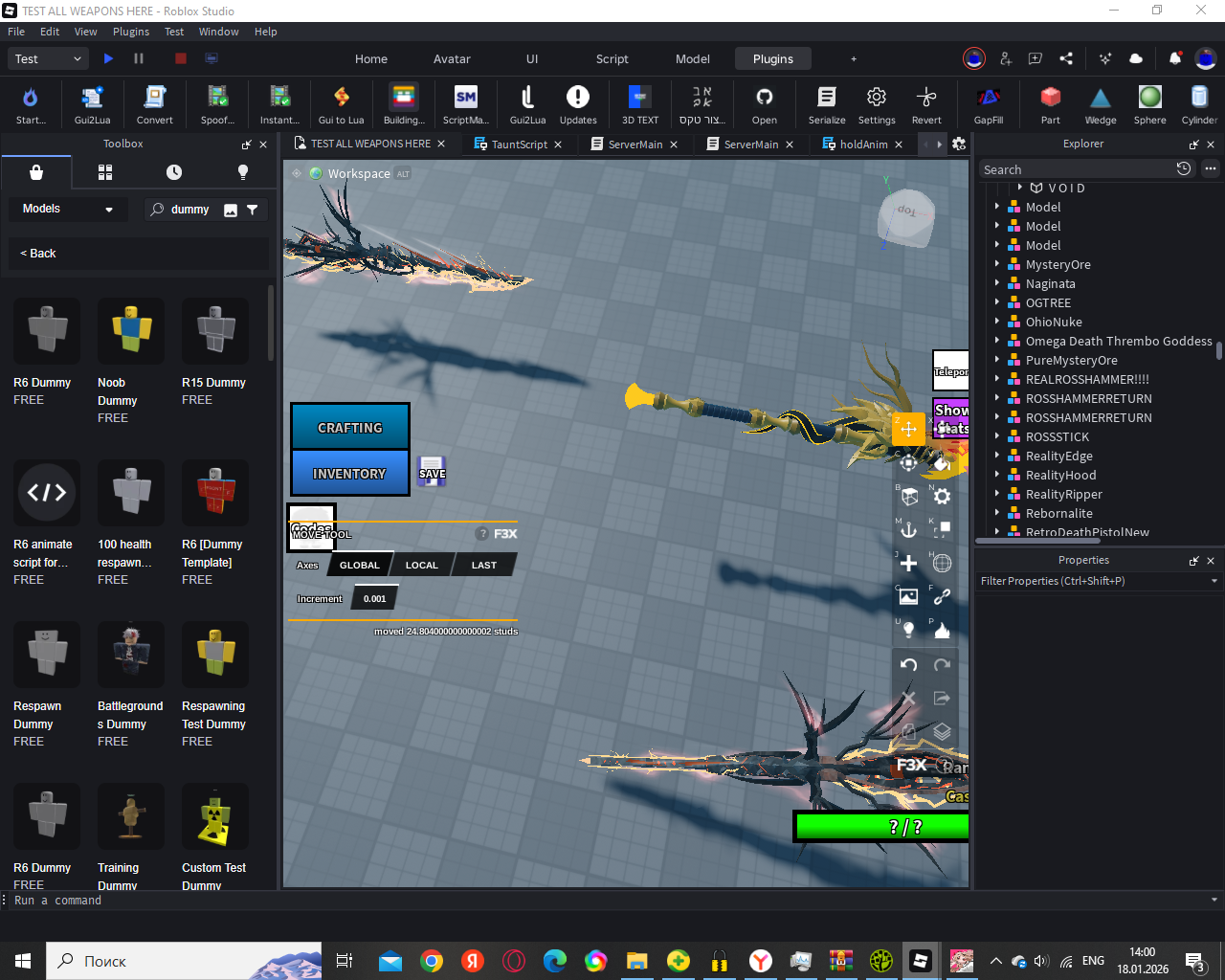Click the Revert plugin icon
The width and height of the screenshot is (1225, 980).
click(926, 104)
